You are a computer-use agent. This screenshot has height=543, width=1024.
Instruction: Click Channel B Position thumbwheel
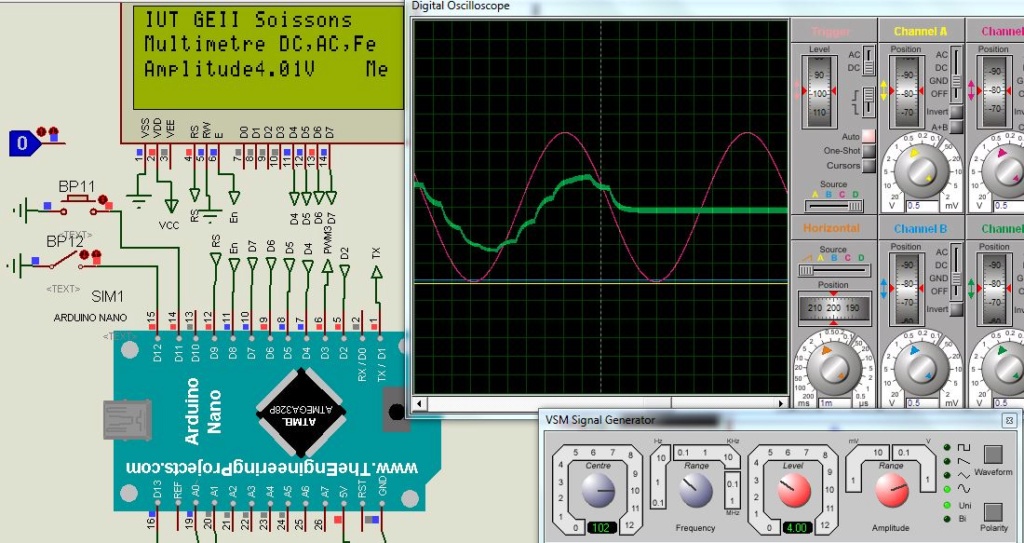tap(906, 289)
